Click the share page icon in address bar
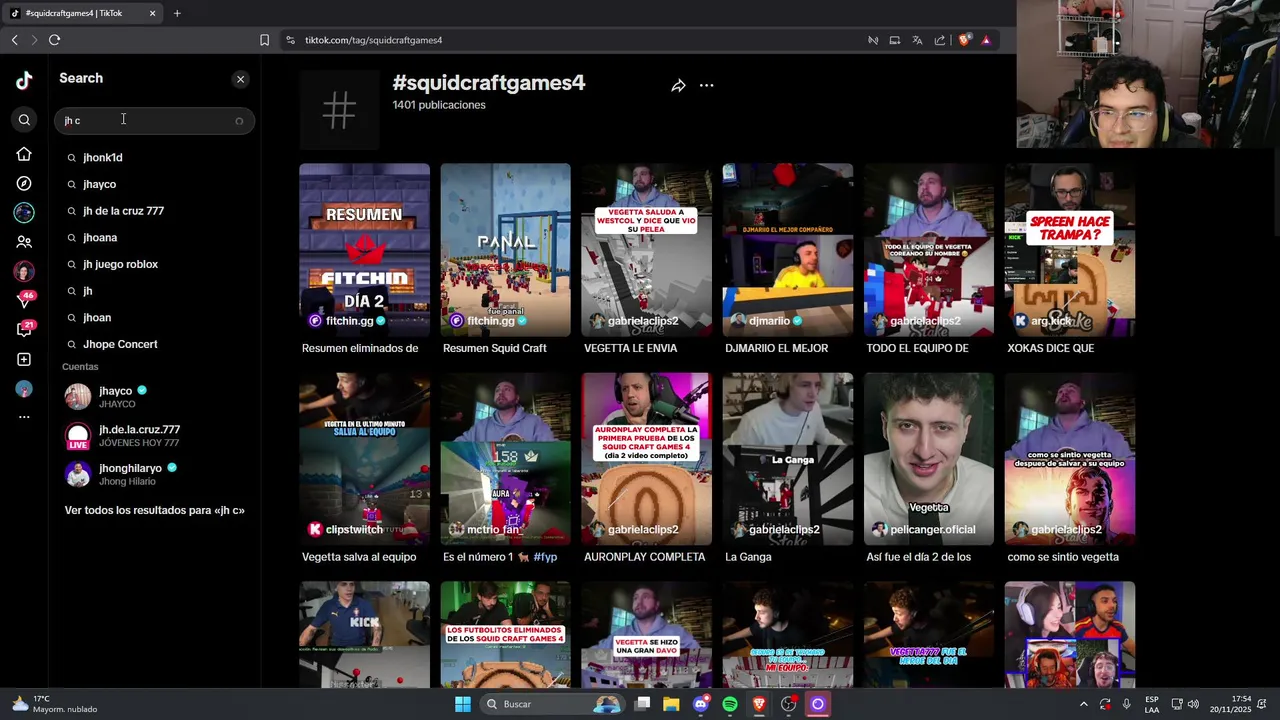This screenshot has height=720, width=1280. pos(940,40)
